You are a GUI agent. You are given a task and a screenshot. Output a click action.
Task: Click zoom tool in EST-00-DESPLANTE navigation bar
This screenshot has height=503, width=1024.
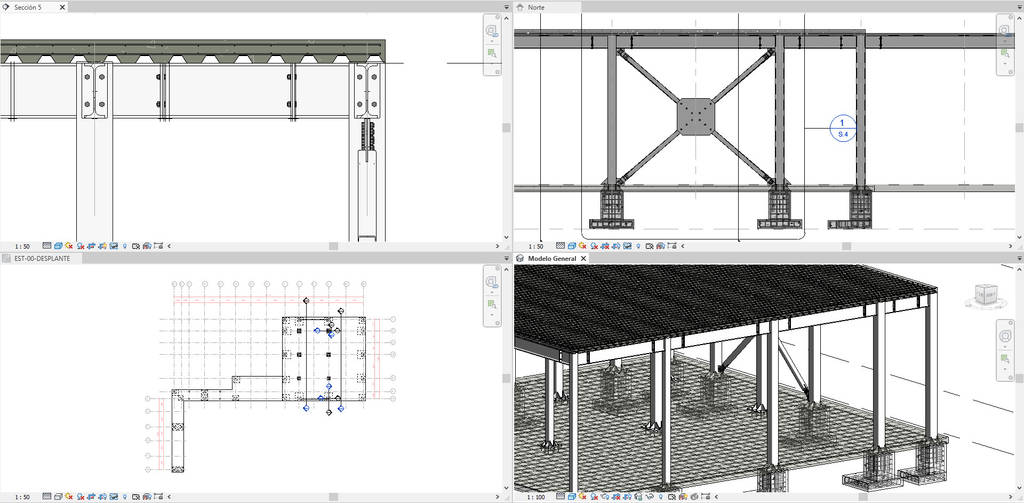(492, 304)
